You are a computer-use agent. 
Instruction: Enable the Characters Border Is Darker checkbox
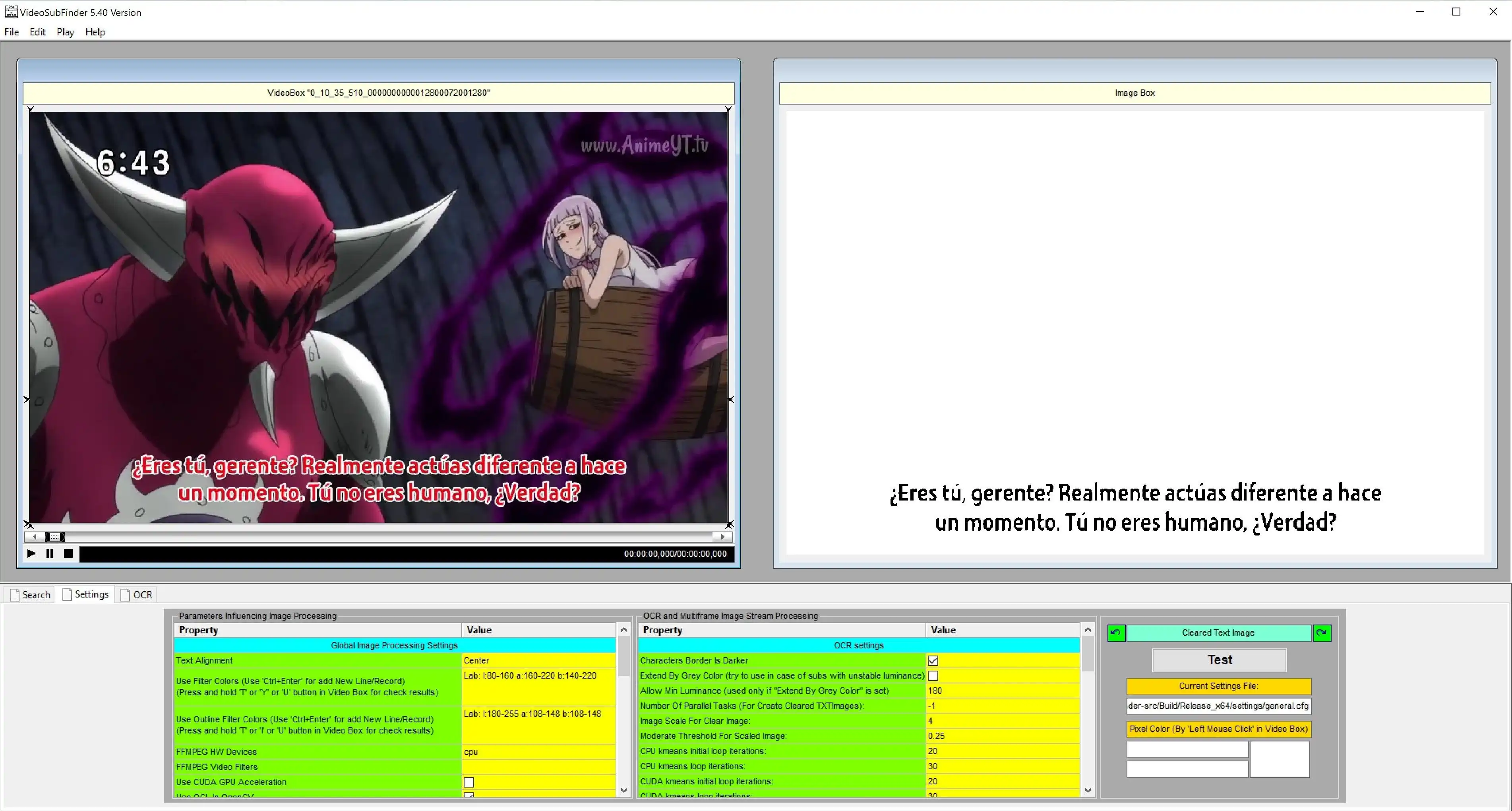[x=933, y=660]
